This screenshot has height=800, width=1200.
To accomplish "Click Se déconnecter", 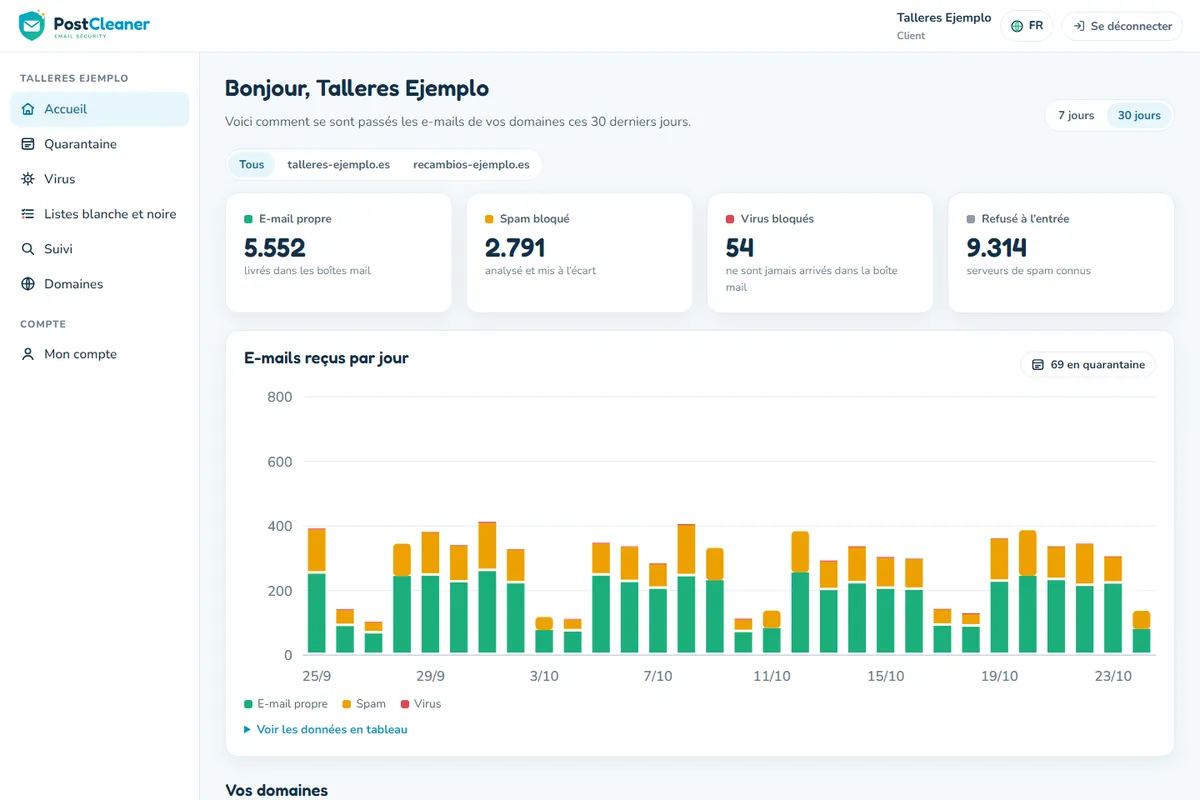I will point(1121,26).
